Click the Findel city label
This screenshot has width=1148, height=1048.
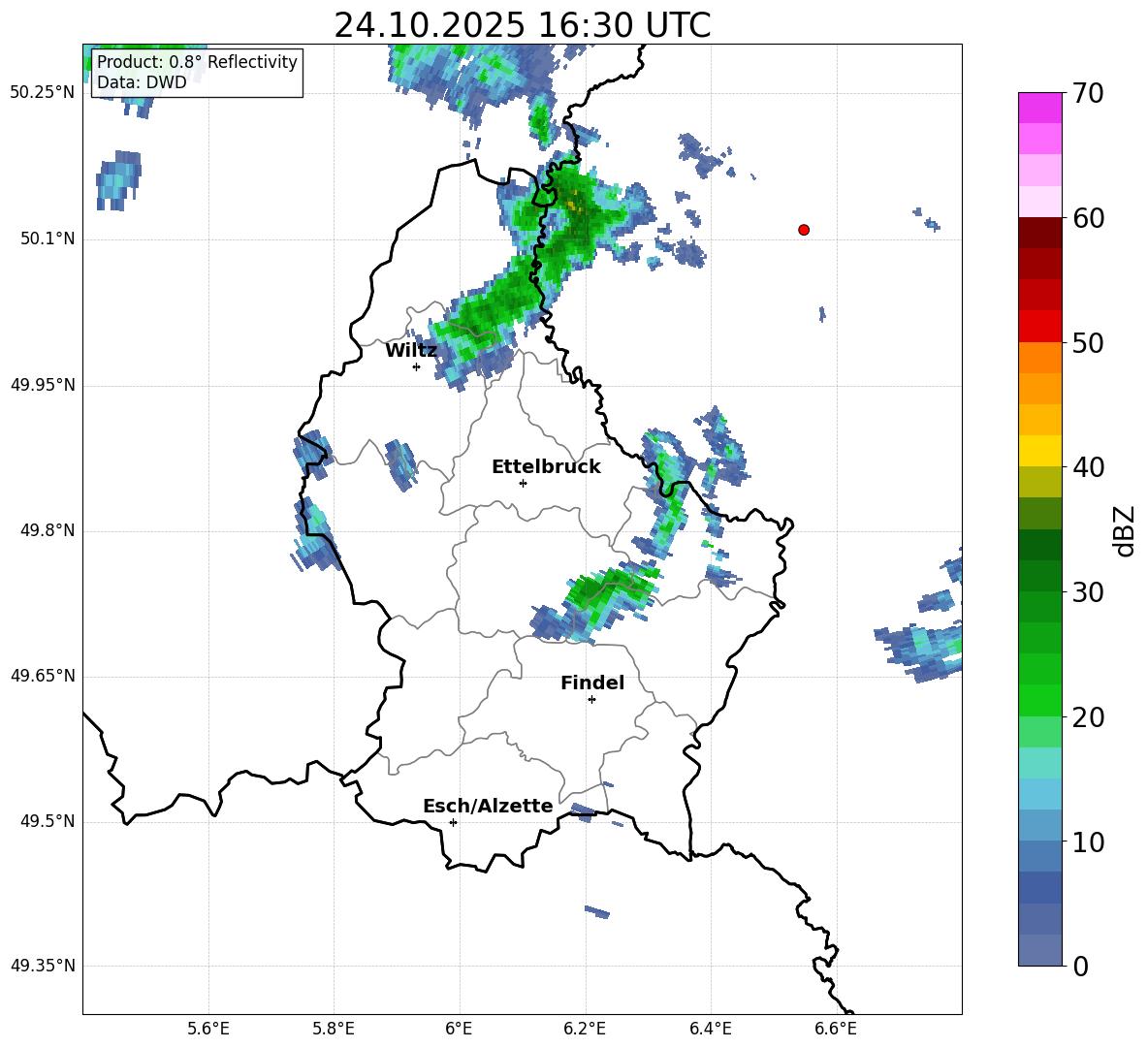592,683
